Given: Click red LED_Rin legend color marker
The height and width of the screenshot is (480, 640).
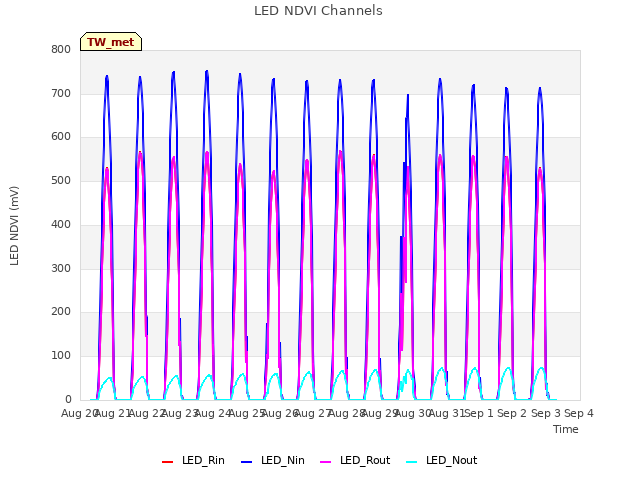Looking at the screenshot, I should (167, 462).
